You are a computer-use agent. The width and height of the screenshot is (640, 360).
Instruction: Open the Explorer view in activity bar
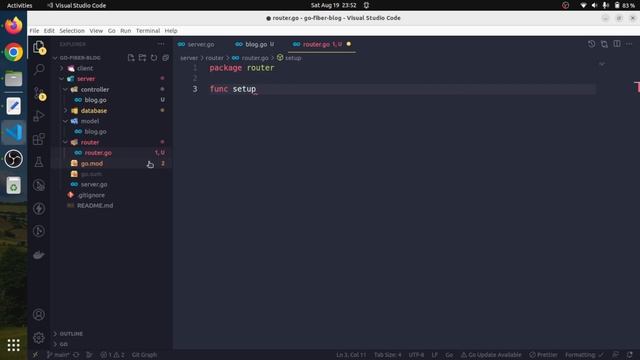tap(39, 47)
